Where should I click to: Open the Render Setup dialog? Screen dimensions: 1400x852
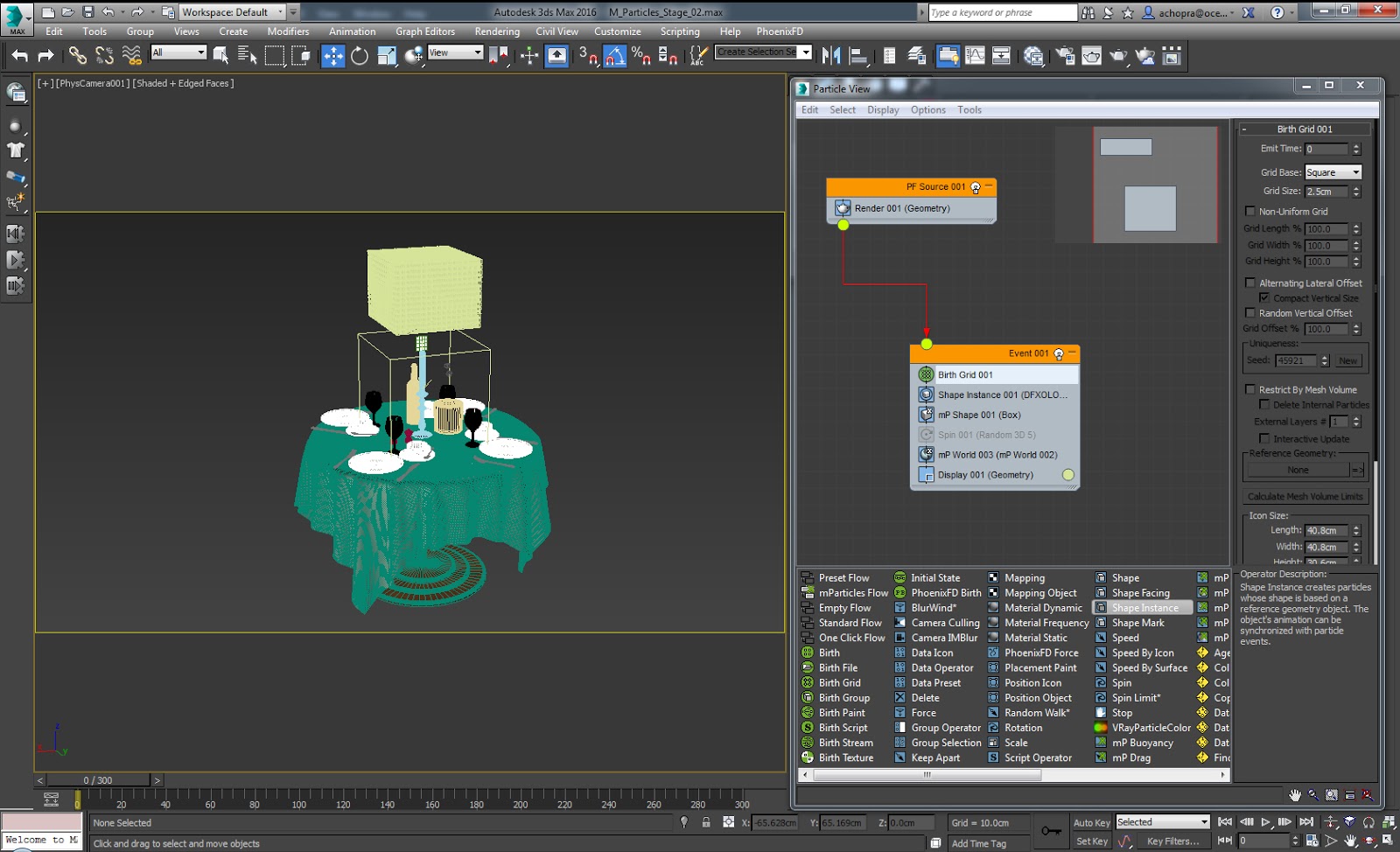1063,54
